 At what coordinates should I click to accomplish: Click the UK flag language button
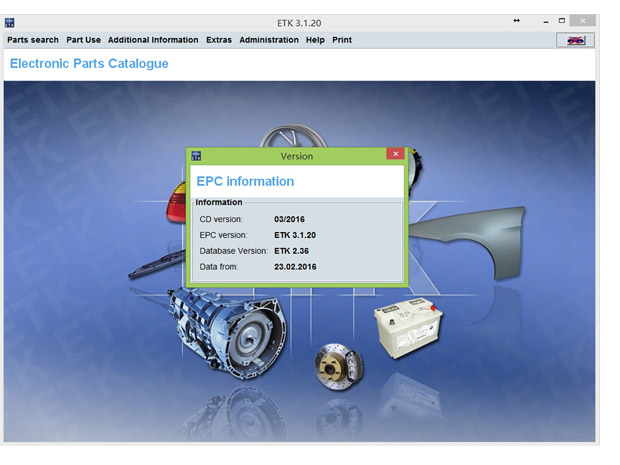coord(574,40)
